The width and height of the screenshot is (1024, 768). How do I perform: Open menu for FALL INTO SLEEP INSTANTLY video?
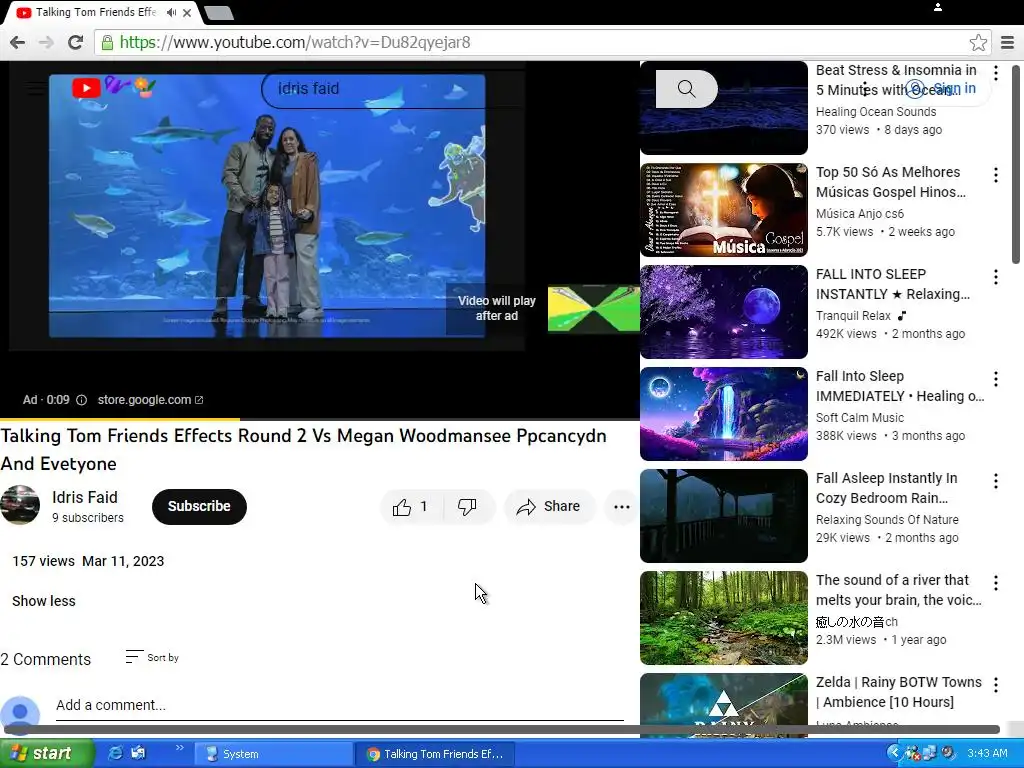click(x=996, y=277)
